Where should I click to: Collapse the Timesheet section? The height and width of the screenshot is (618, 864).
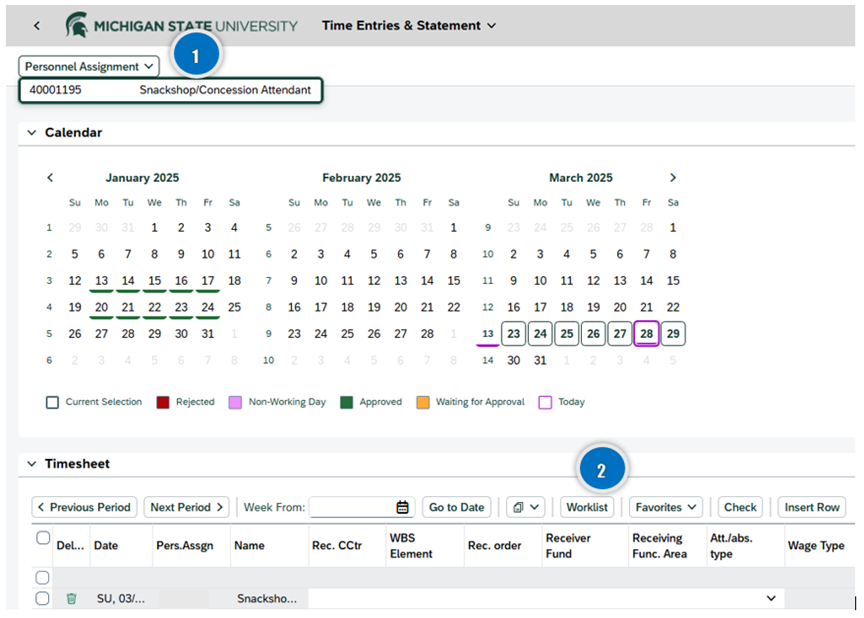pos(31,464)
